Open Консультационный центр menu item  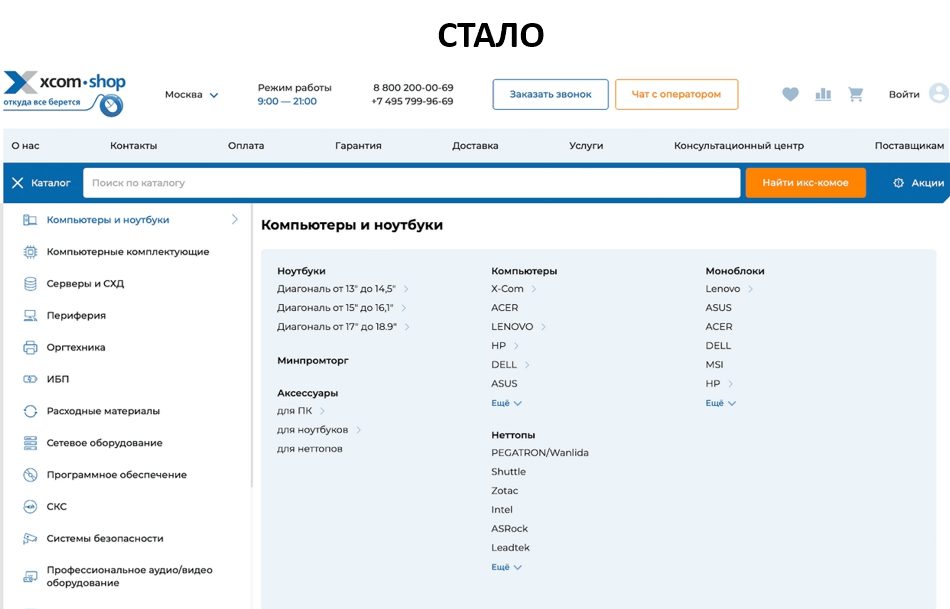739,145
